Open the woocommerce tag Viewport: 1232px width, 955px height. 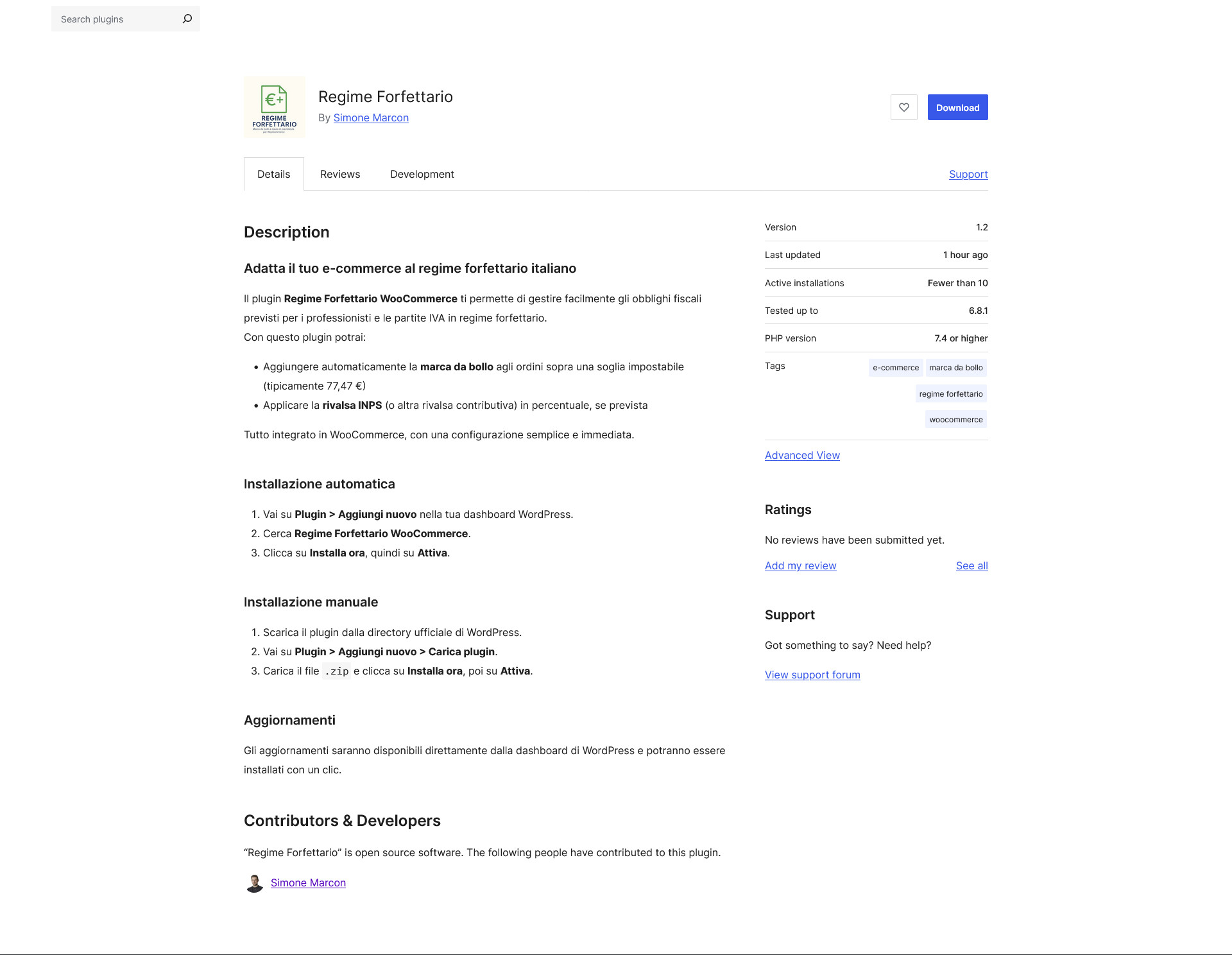pyautogui.click(x=956, y=420)
